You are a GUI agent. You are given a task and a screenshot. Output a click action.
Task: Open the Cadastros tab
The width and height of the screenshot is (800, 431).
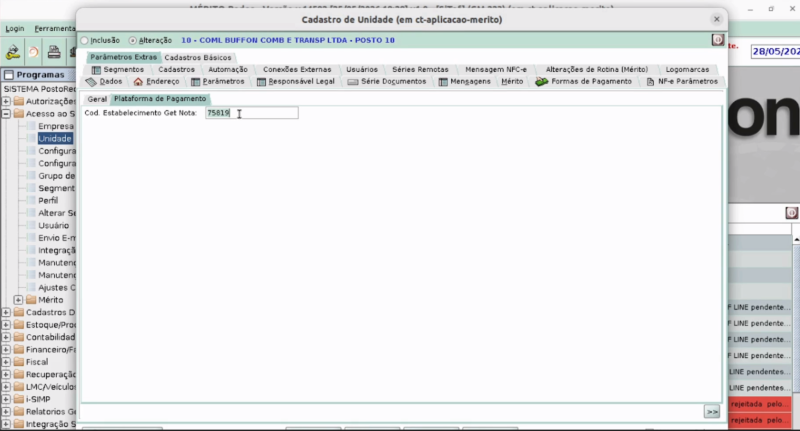pyautogui.click(x=176, y=69)
